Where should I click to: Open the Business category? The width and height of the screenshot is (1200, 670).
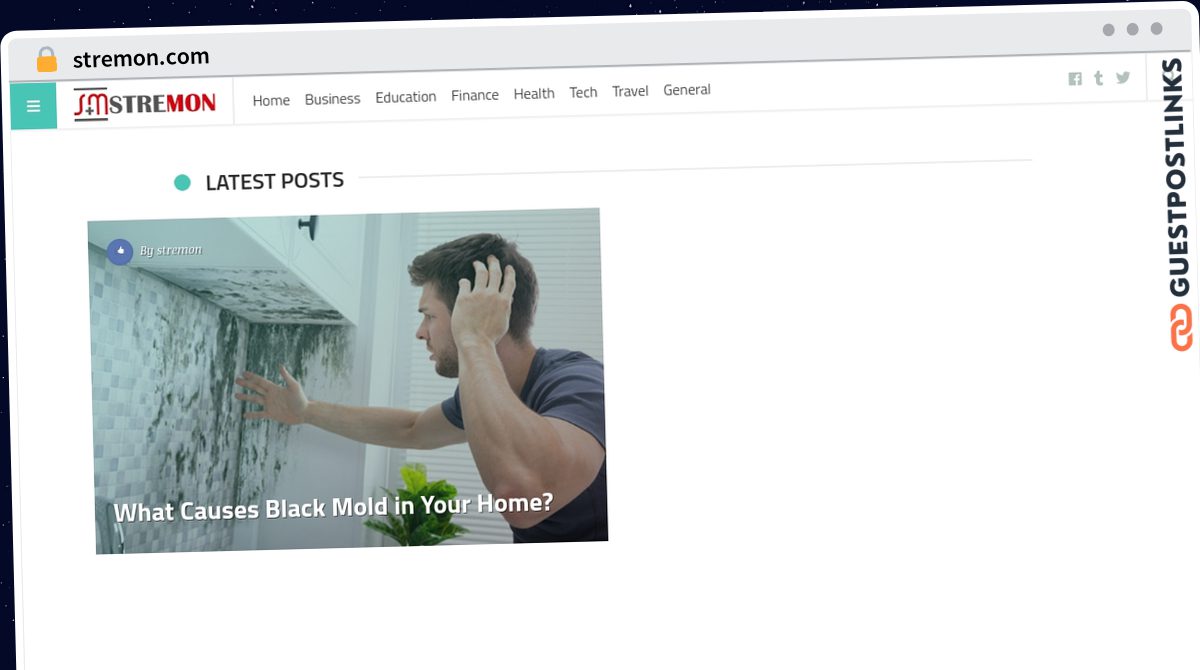(x=332, y=98)
